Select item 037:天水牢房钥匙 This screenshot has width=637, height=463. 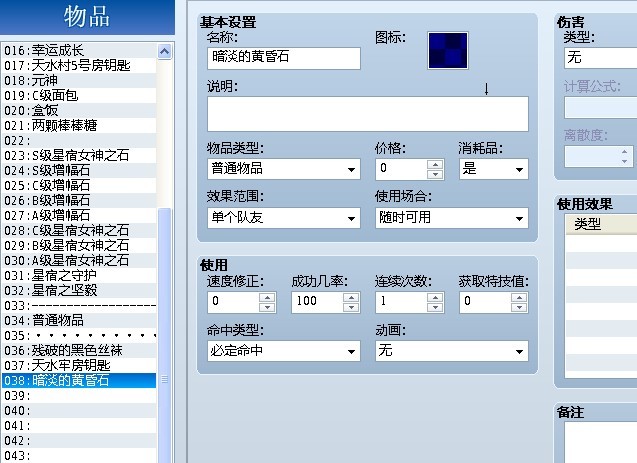(x=79, y=366)
